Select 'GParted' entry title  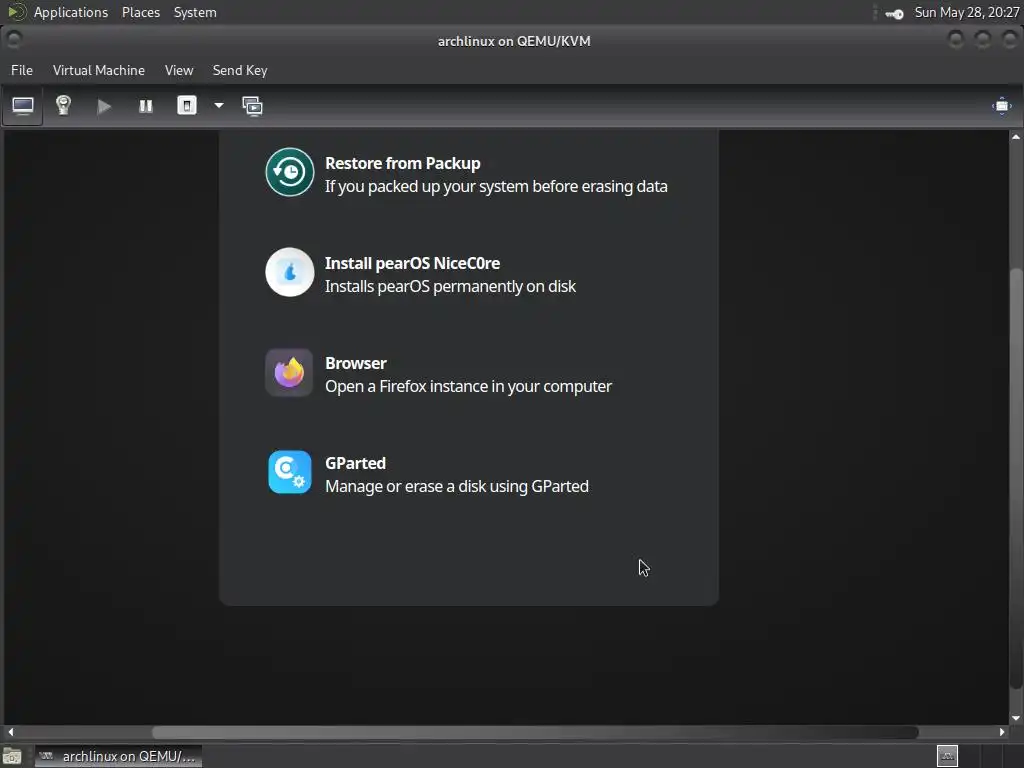click(355, 463)
